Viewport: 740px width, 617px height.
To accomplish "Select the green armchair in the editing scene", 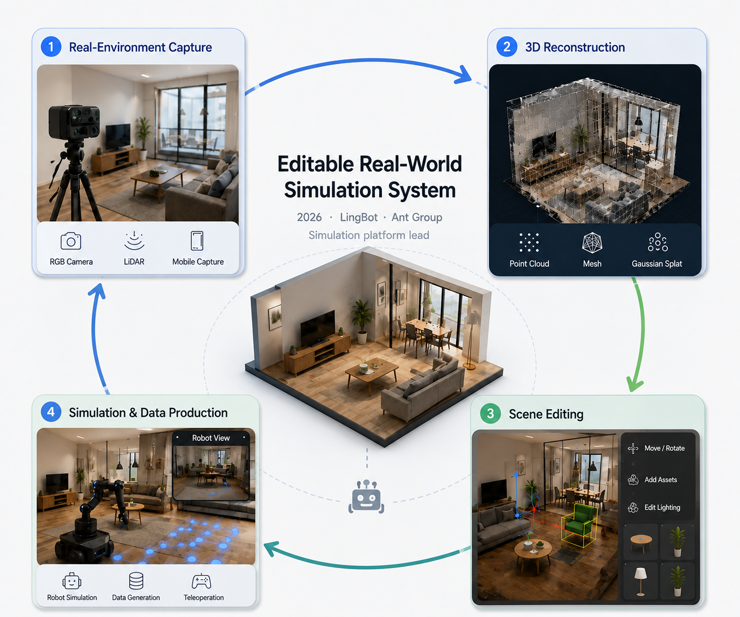I will tap(579, 523).
